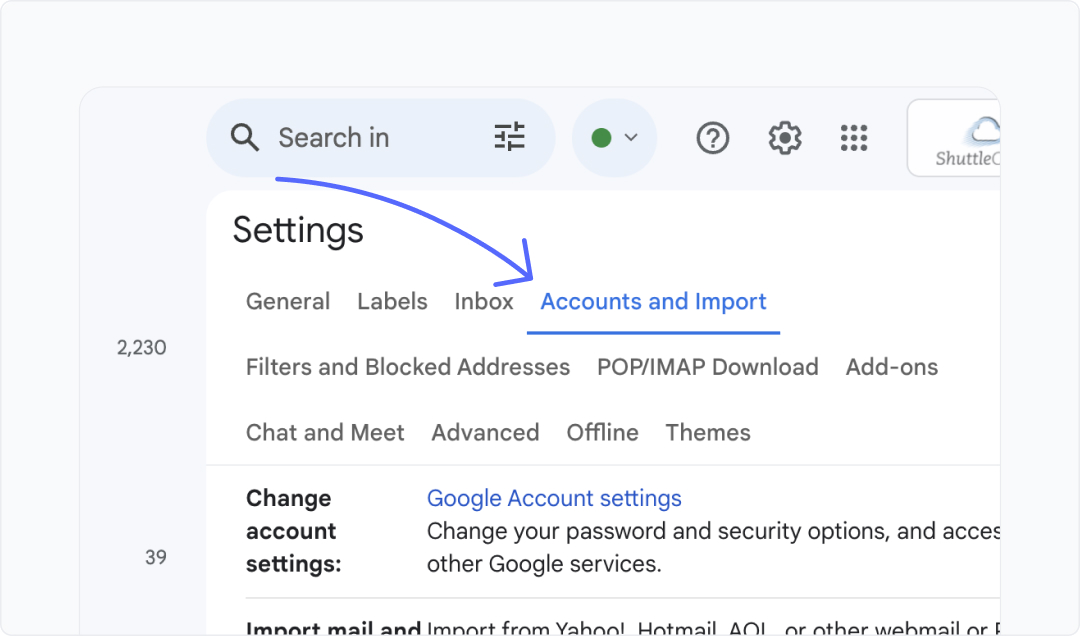This screenshot has width=1080, height=636.
Task: Switch to the Advanced tab
Action: [x=485, y=432]
